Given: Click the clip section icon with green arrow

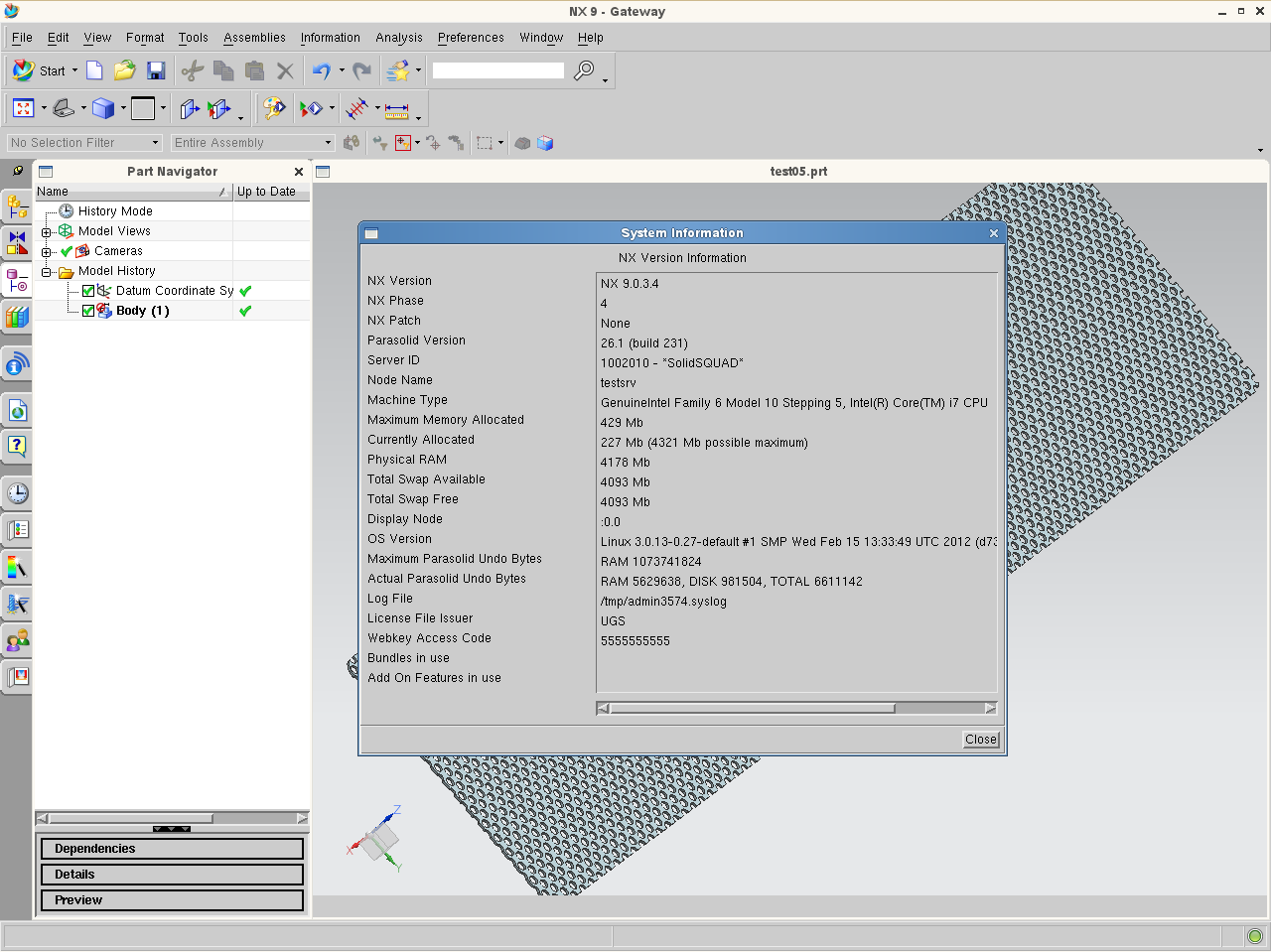Looking at the screenshot, I should (x=218, y=108).
